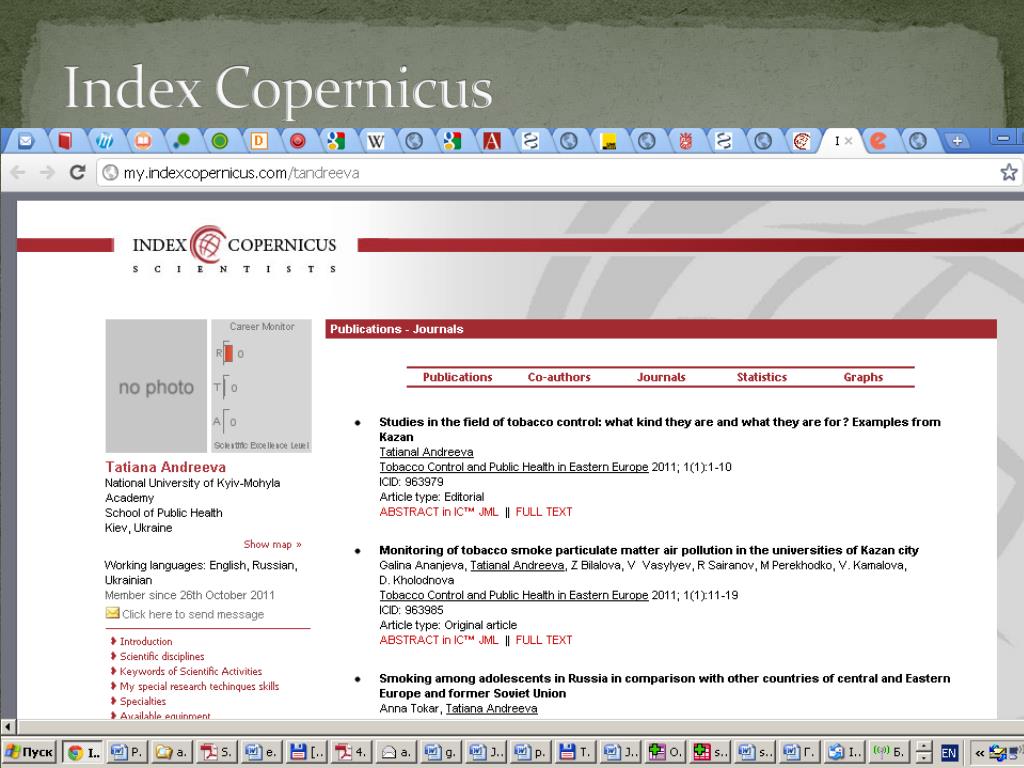Open the folder taskbar button labeled a.
This screenshot has width=1024, height=768.
[171, 752]
